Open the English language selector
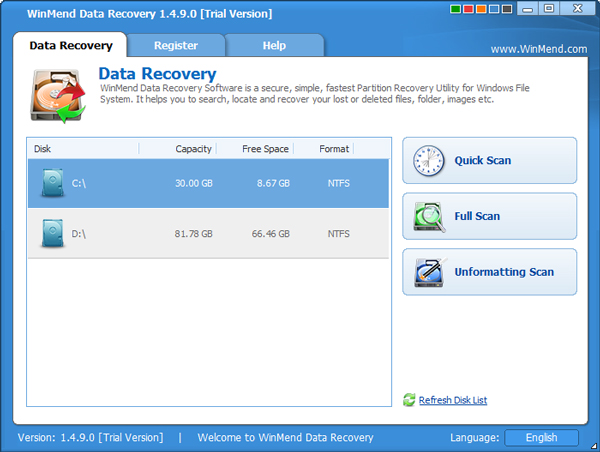Image resolution: width=600 pixels, height=452 pixels. [541, 437]
